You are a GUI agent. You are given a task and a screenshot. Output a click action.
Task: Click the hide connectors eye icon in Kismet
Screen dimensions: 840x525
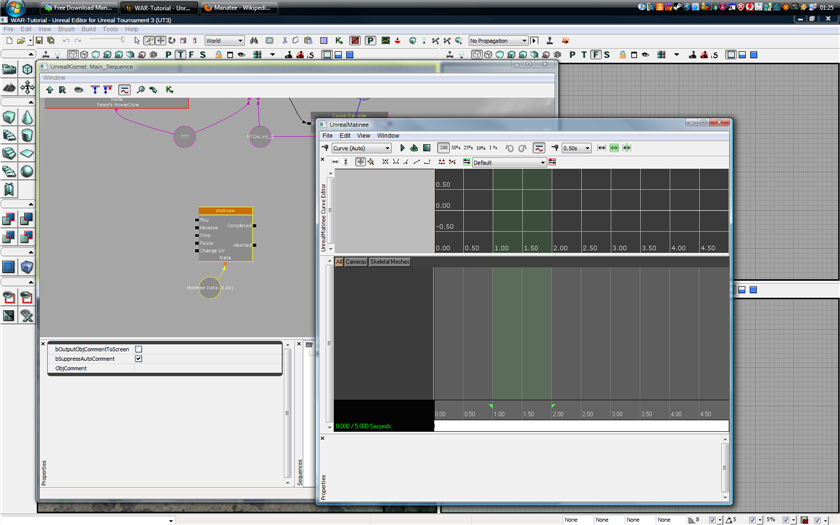coord(79,90)
